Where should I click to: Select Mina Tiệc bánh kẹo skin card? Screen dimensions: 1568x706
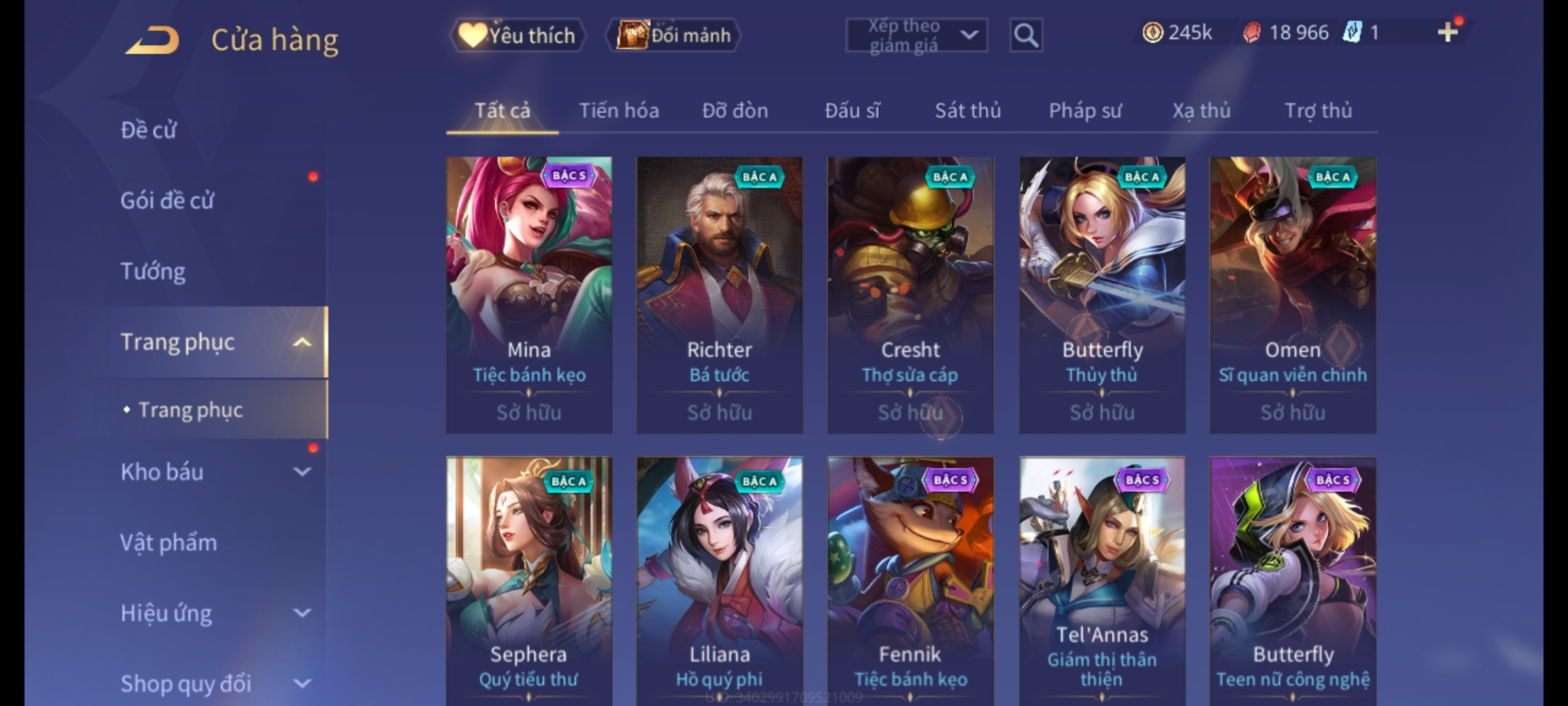[529, 295]
